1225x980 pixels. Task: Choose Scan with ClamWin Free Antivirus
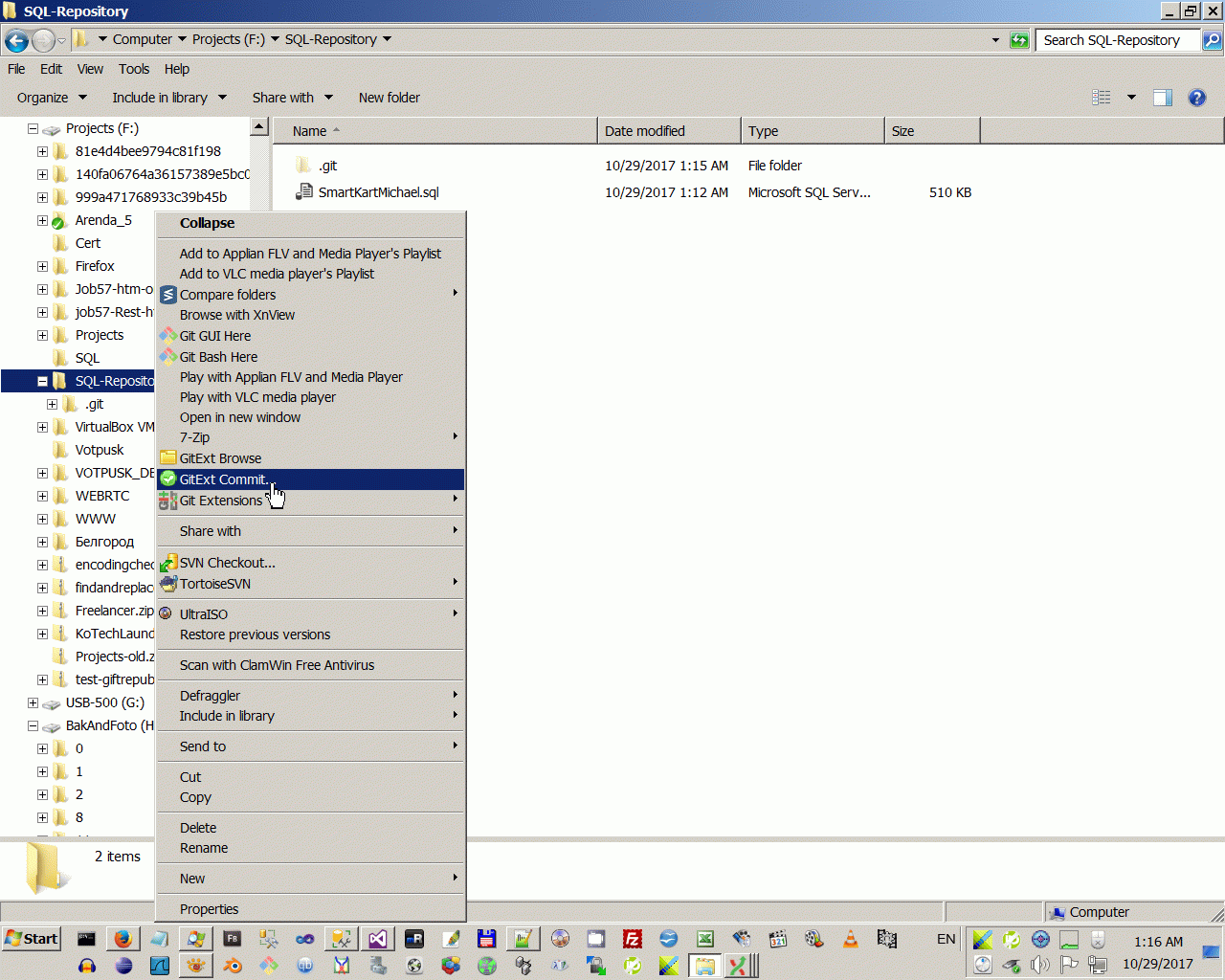pos(310,665)
